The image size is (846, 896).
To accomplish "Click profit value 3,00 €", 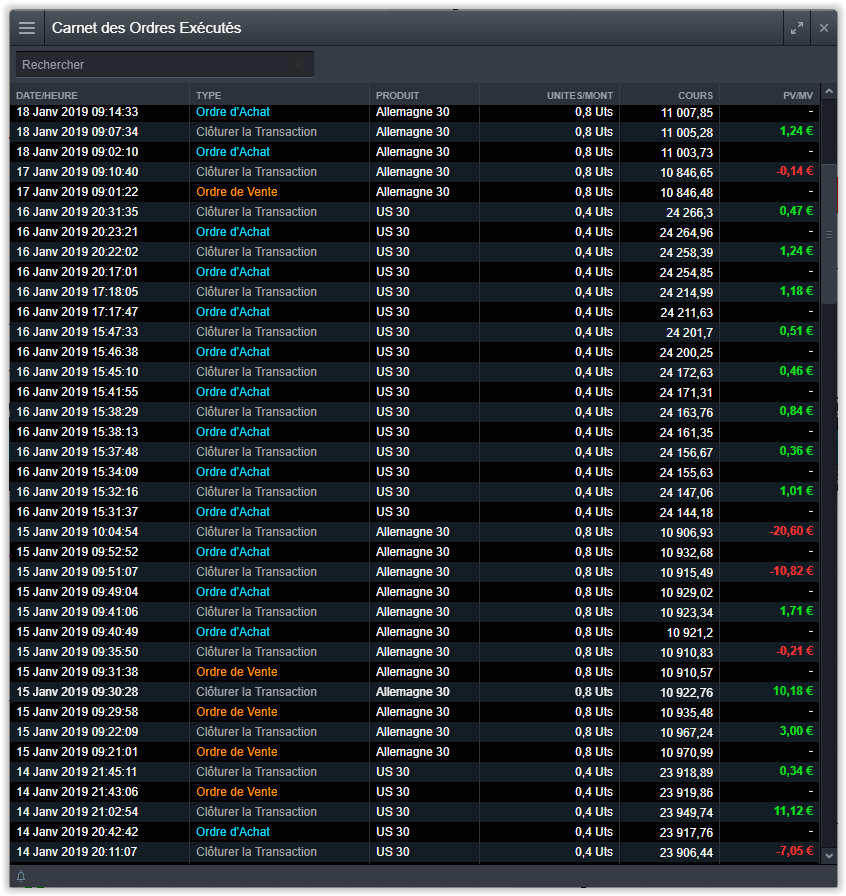I will click(x=796, y=731).
